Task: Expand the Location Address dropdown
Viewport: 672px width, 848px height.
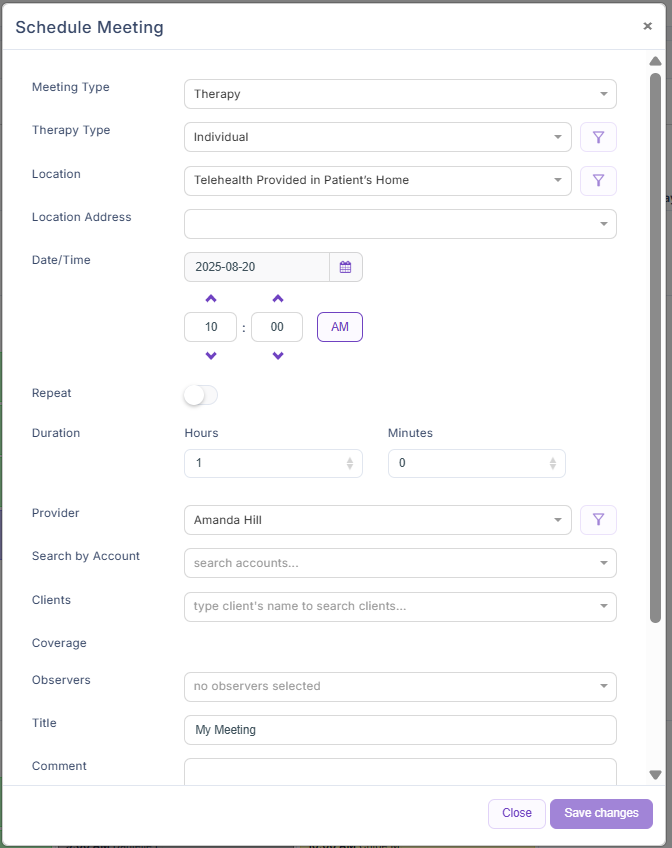Action: (400, 224)
